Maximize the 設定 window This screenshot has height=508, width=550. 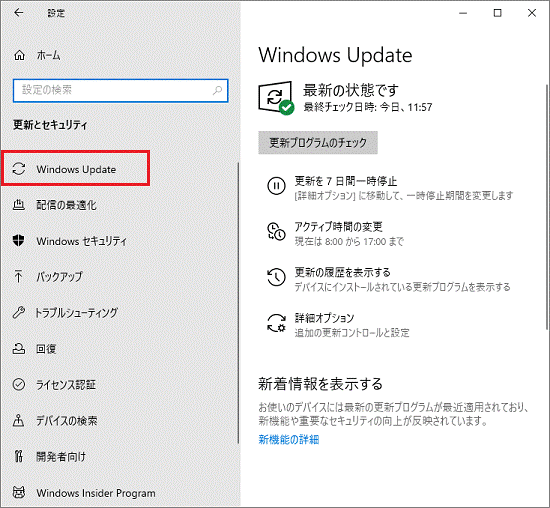click(x=497, y=13)
